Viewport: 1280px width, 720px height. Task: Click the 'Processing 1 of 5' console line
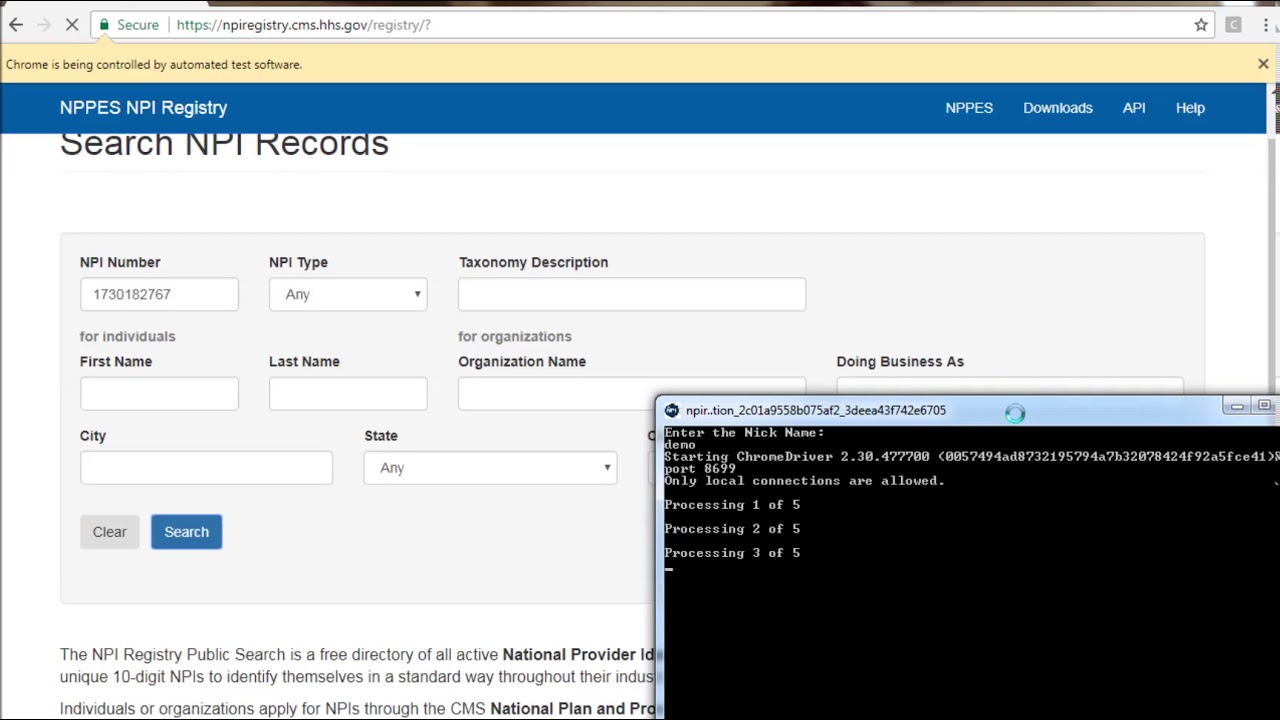(x=732, y=505)
